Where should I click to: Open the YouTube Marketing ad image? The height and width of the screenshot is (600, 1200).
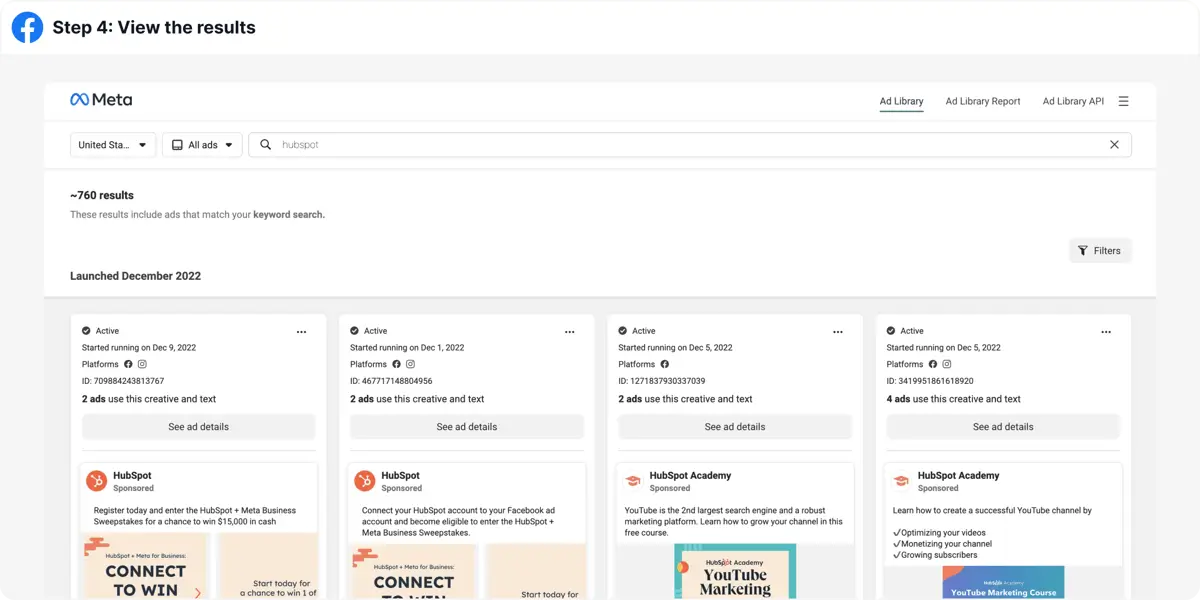pos(735,571)
